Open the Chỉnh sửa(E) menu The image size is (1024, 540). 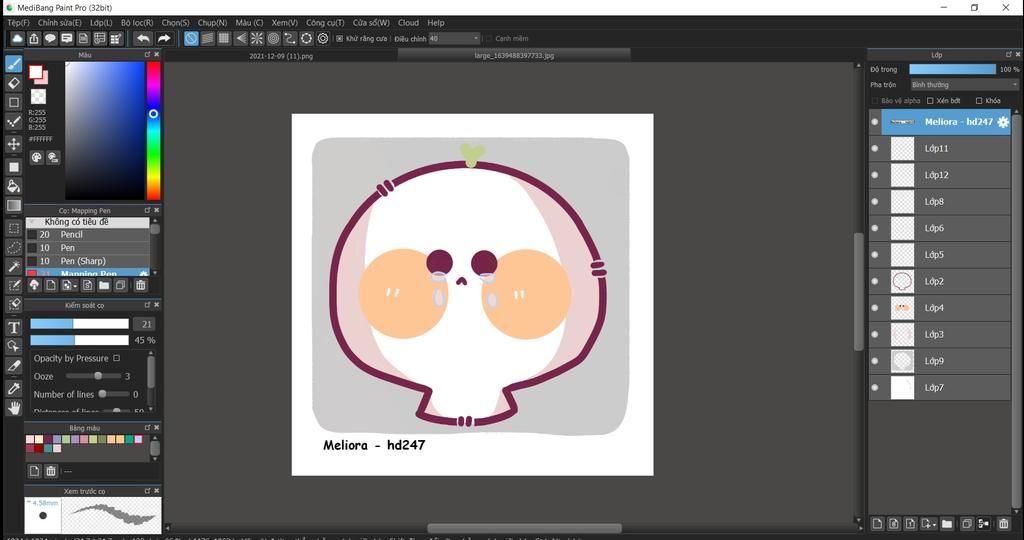click(59, 22)
